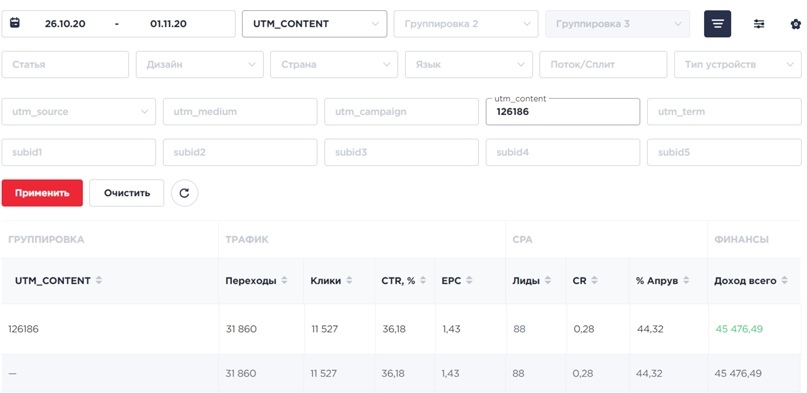The width and height of the screenshot is (807, 393).
Task: Sort by Лиды column arrows
Action: [x=548, y=281]
